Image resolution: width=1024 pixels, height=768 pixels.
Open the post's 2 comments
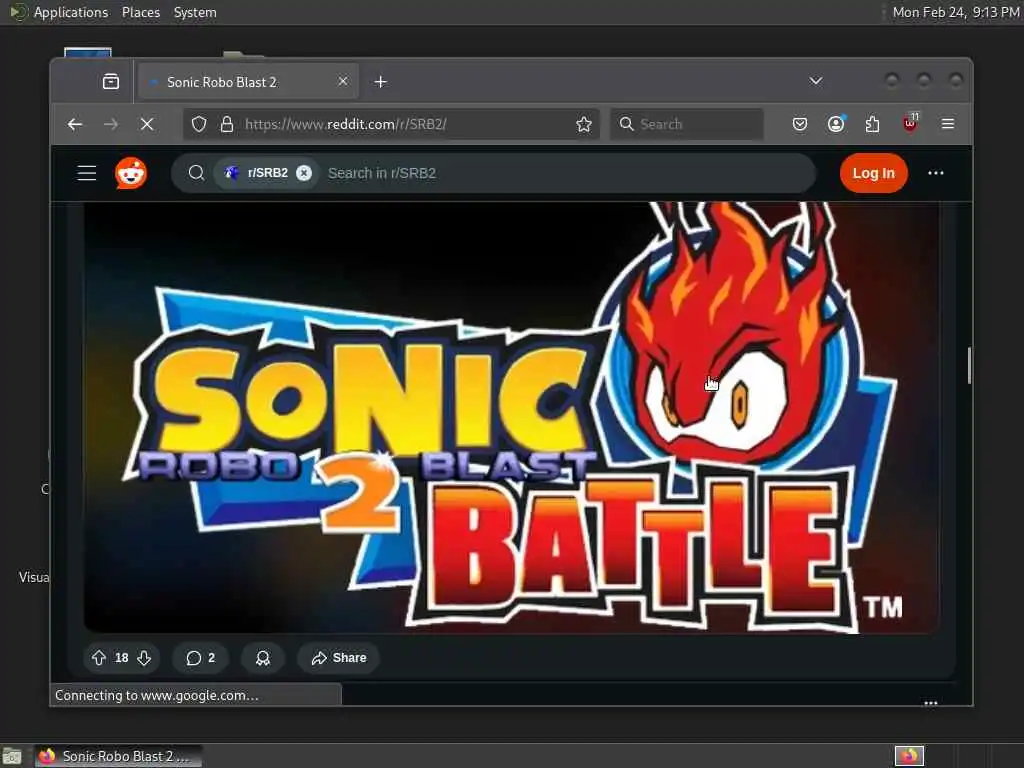(x=200, y=658)
